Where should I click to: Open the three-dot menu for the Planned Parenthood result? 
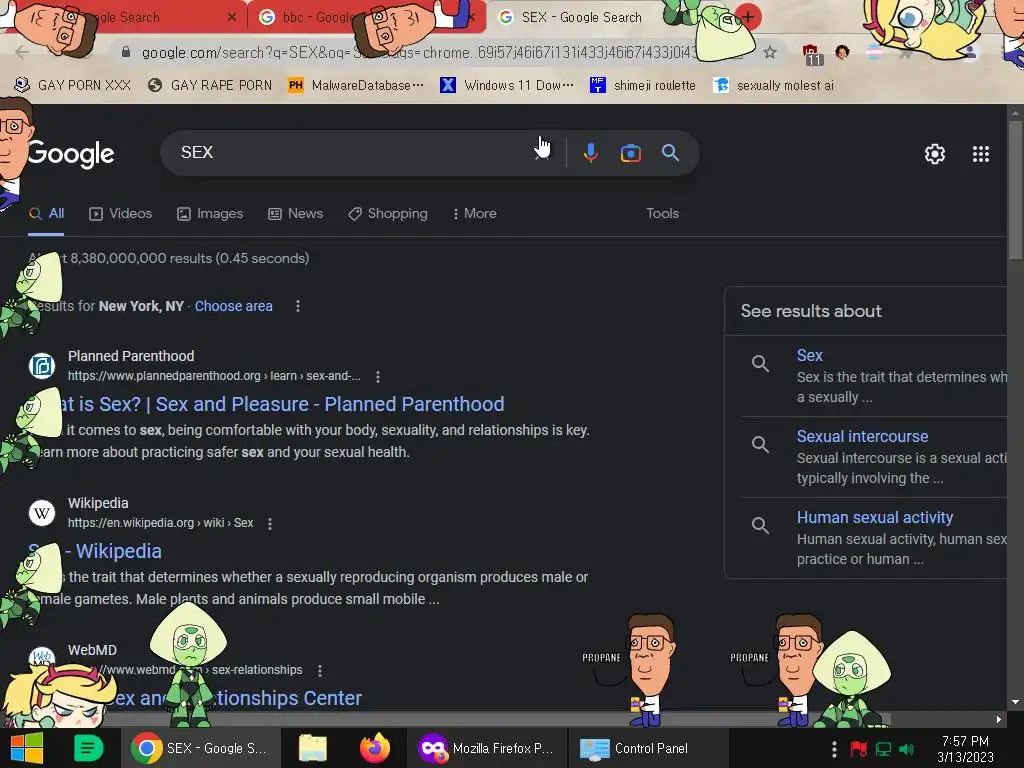point(377,376)
